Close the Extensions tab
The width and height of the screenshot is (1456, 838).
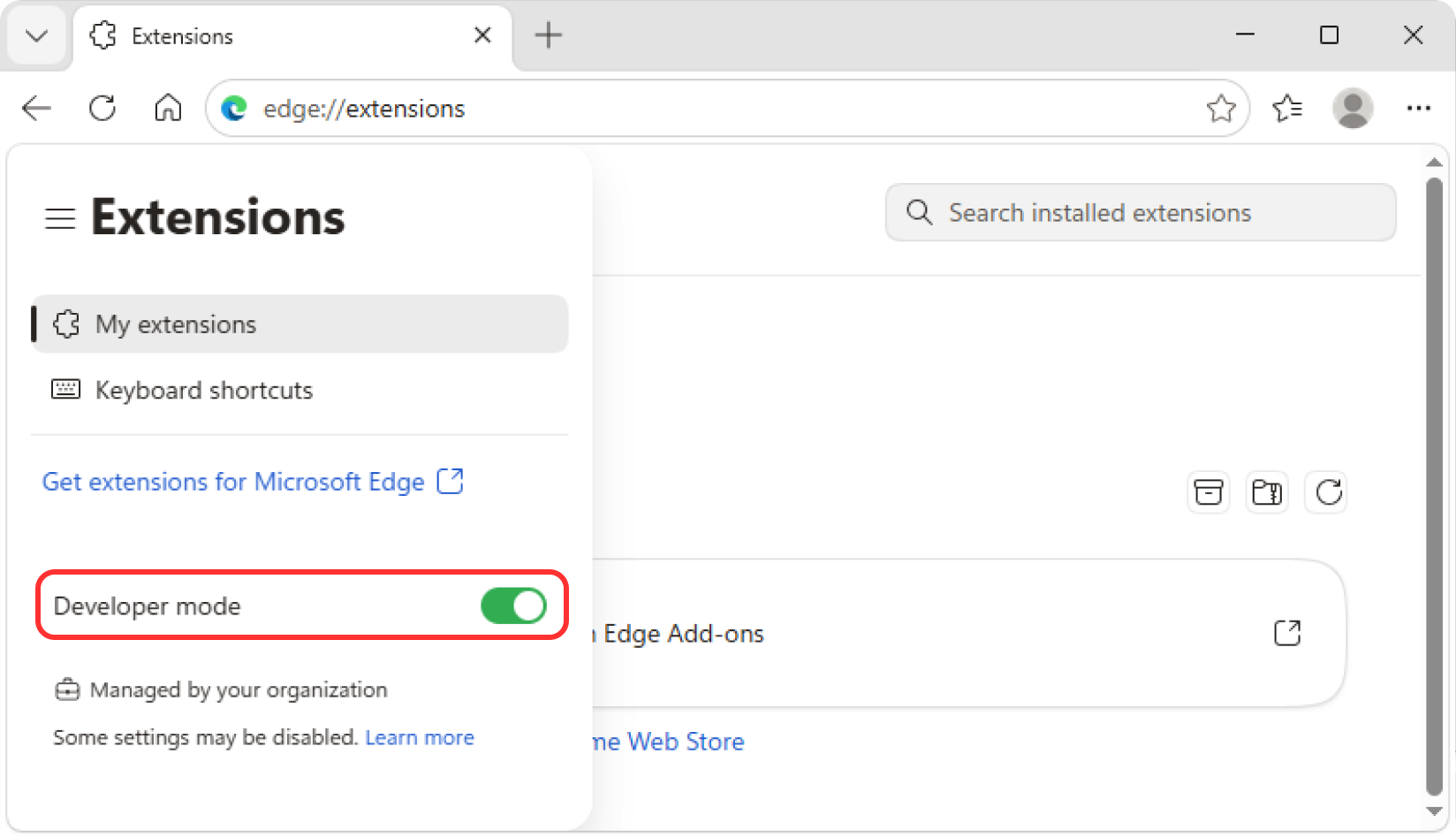[x=482, y=35]
